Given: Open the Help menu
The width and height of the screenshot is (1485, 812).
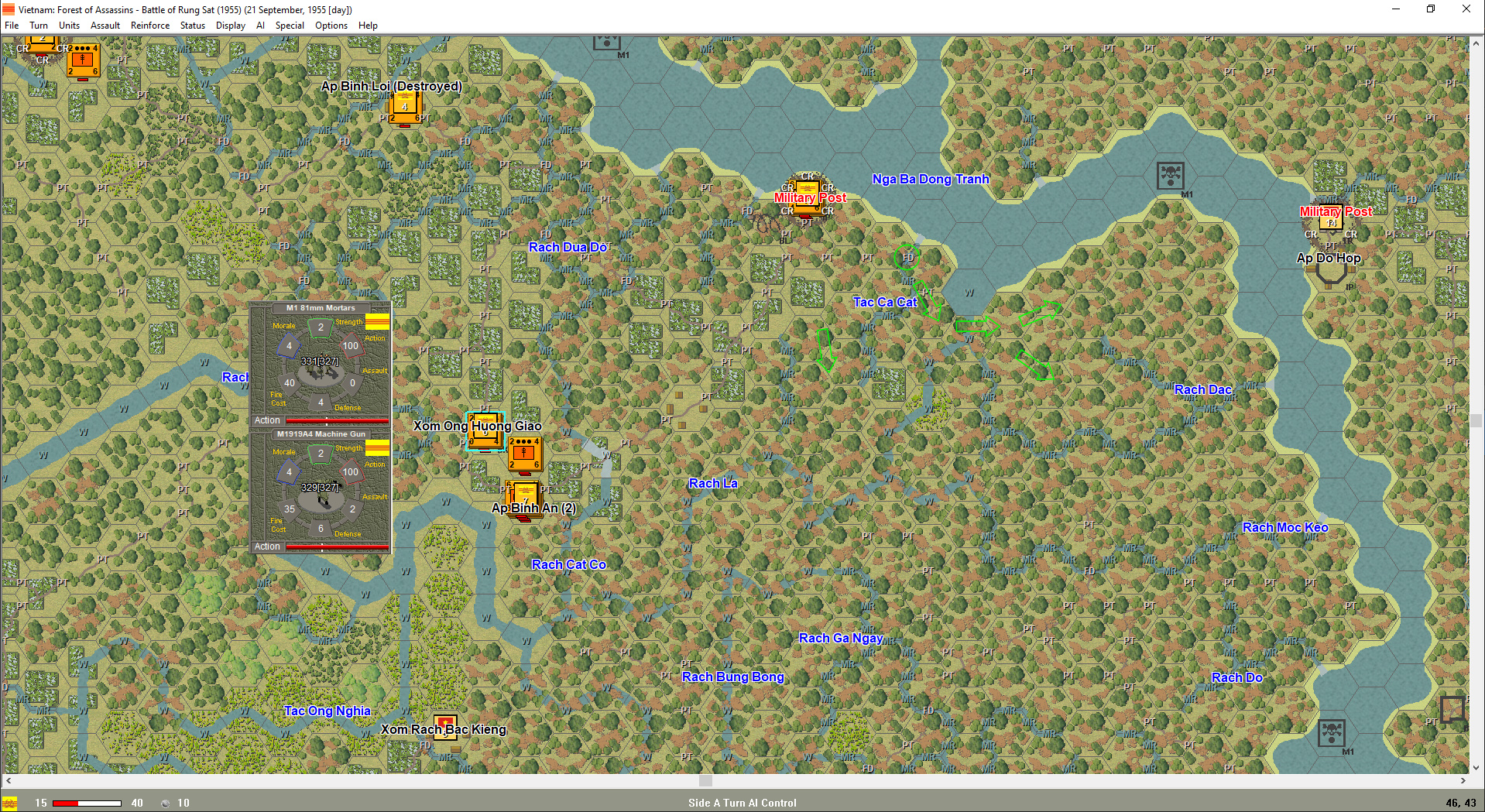Looking at the screenshot, I should point(368,26).
